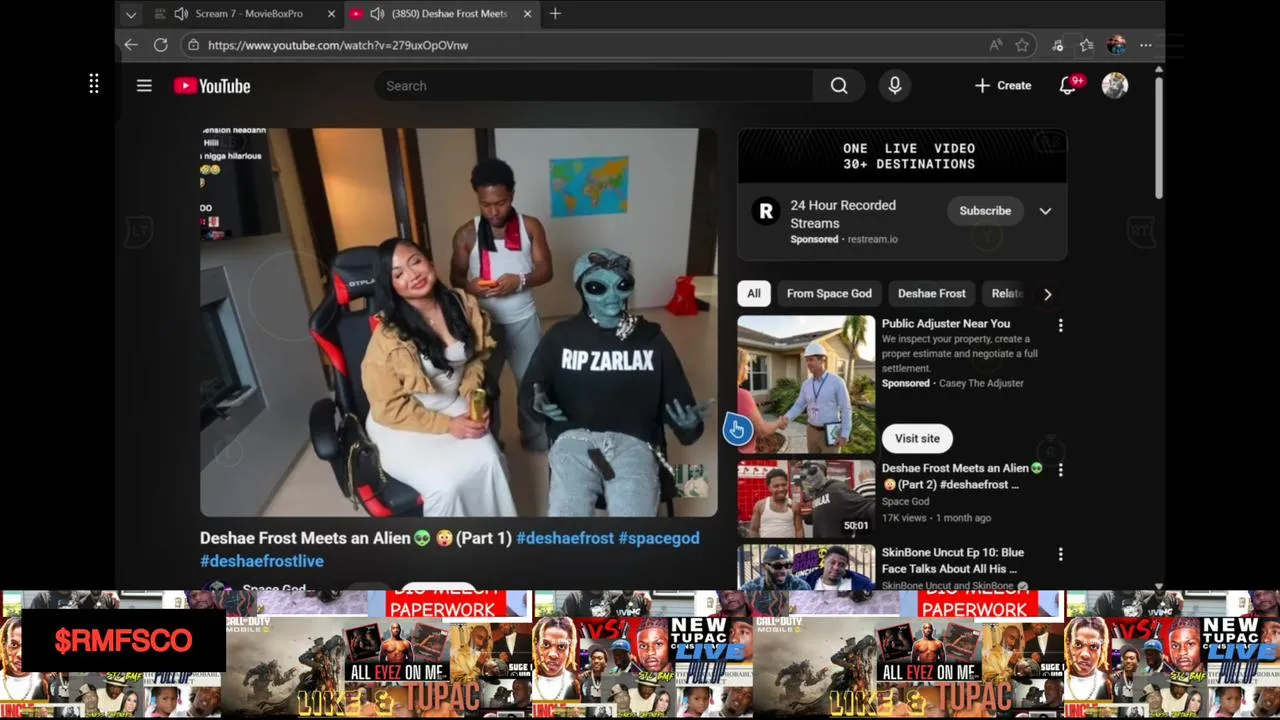The height and width of the screenshot is (720, 1280).
Task: Mute the Scream 7 tab speaker icon
Action: click(181, 14)
